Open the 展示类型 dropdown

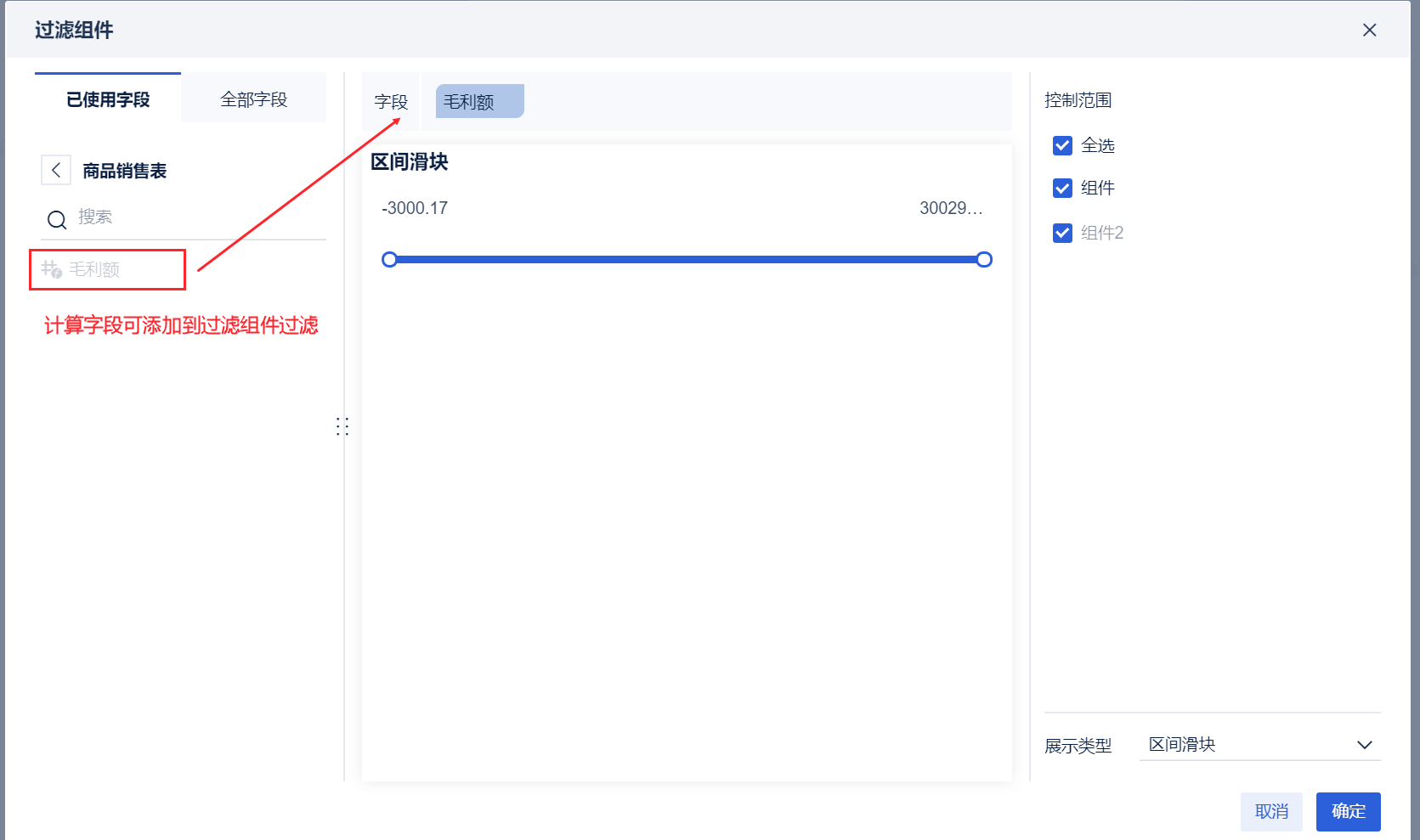tap(1259, 745)
